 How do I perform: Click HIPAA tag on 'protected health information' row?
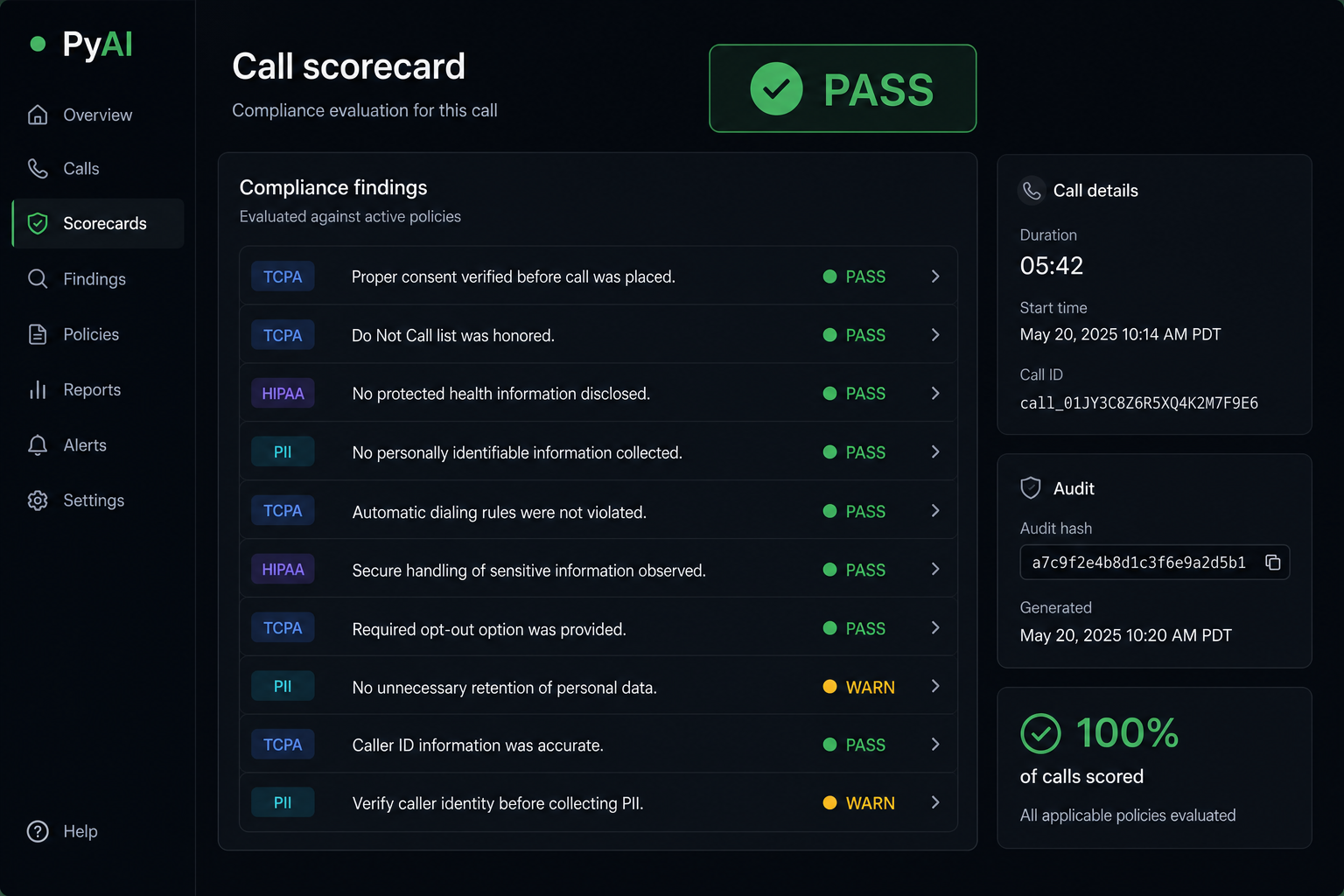[283, 394]
